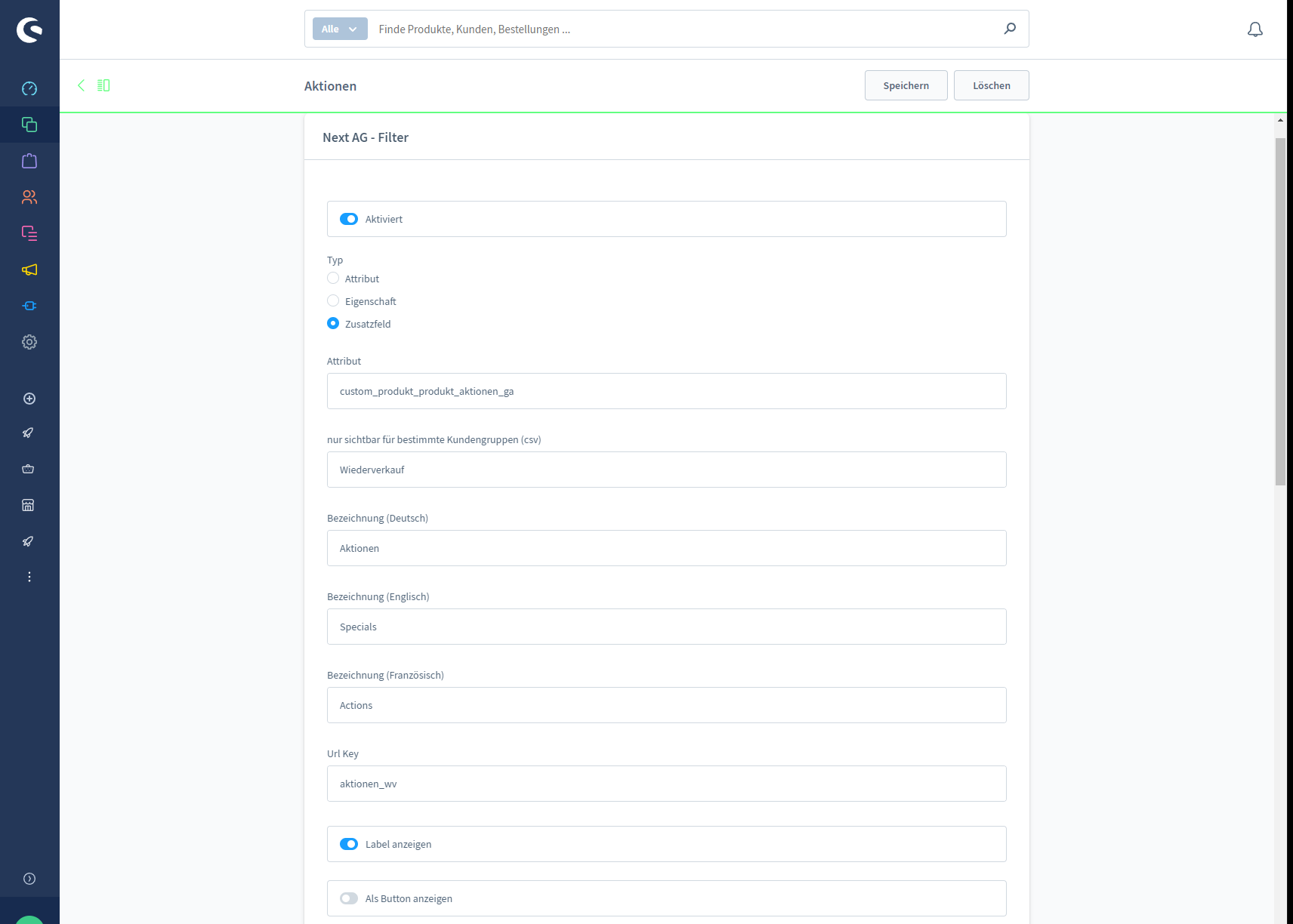The width and height of the screenshot is (1293, 924).
Task: Open the Content layout icon in sidebar
Action: (29, 233)
